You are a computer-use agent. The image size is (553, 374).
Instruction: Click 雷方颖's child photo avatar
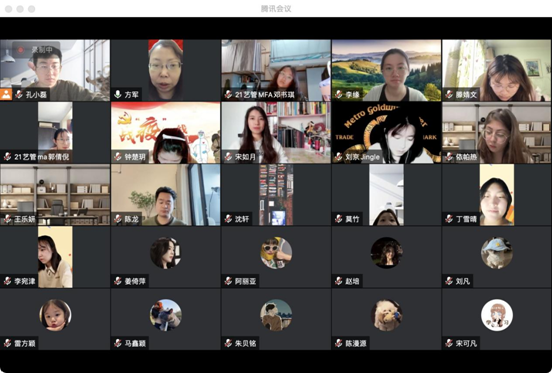tap(55, 315)
